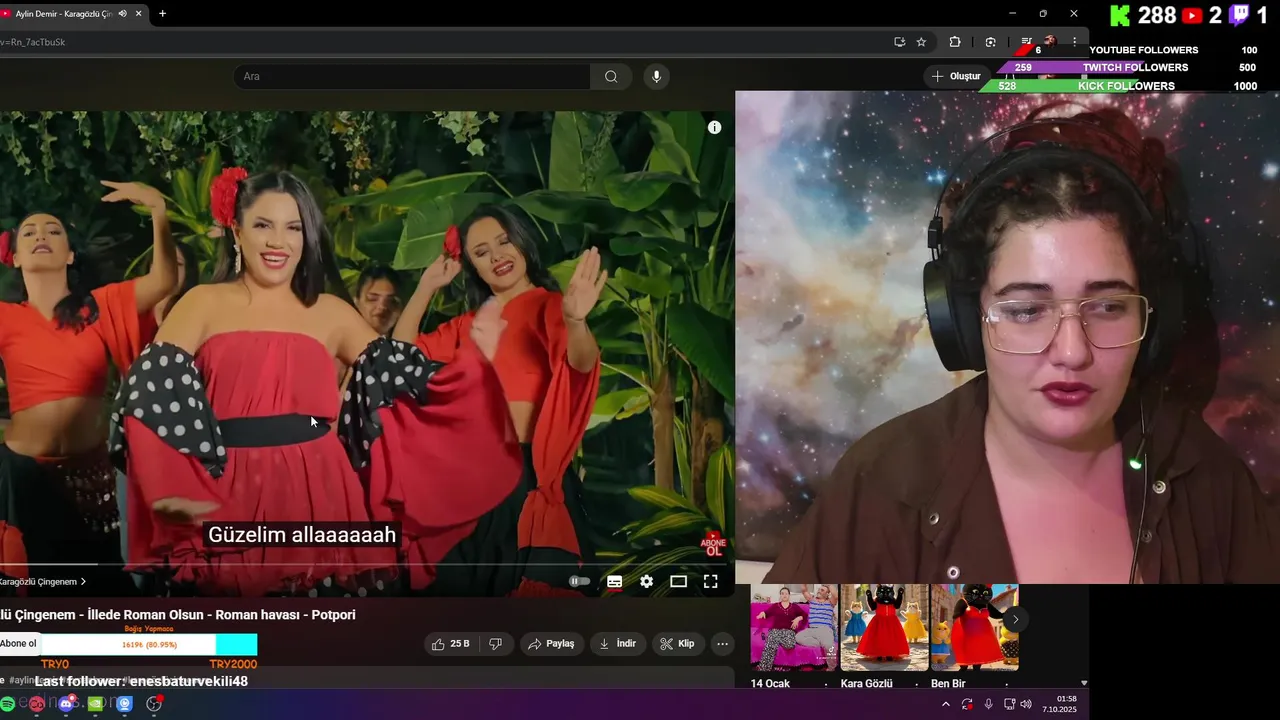
Task: Click the install app icon in address bar
Action: point(899,42)
